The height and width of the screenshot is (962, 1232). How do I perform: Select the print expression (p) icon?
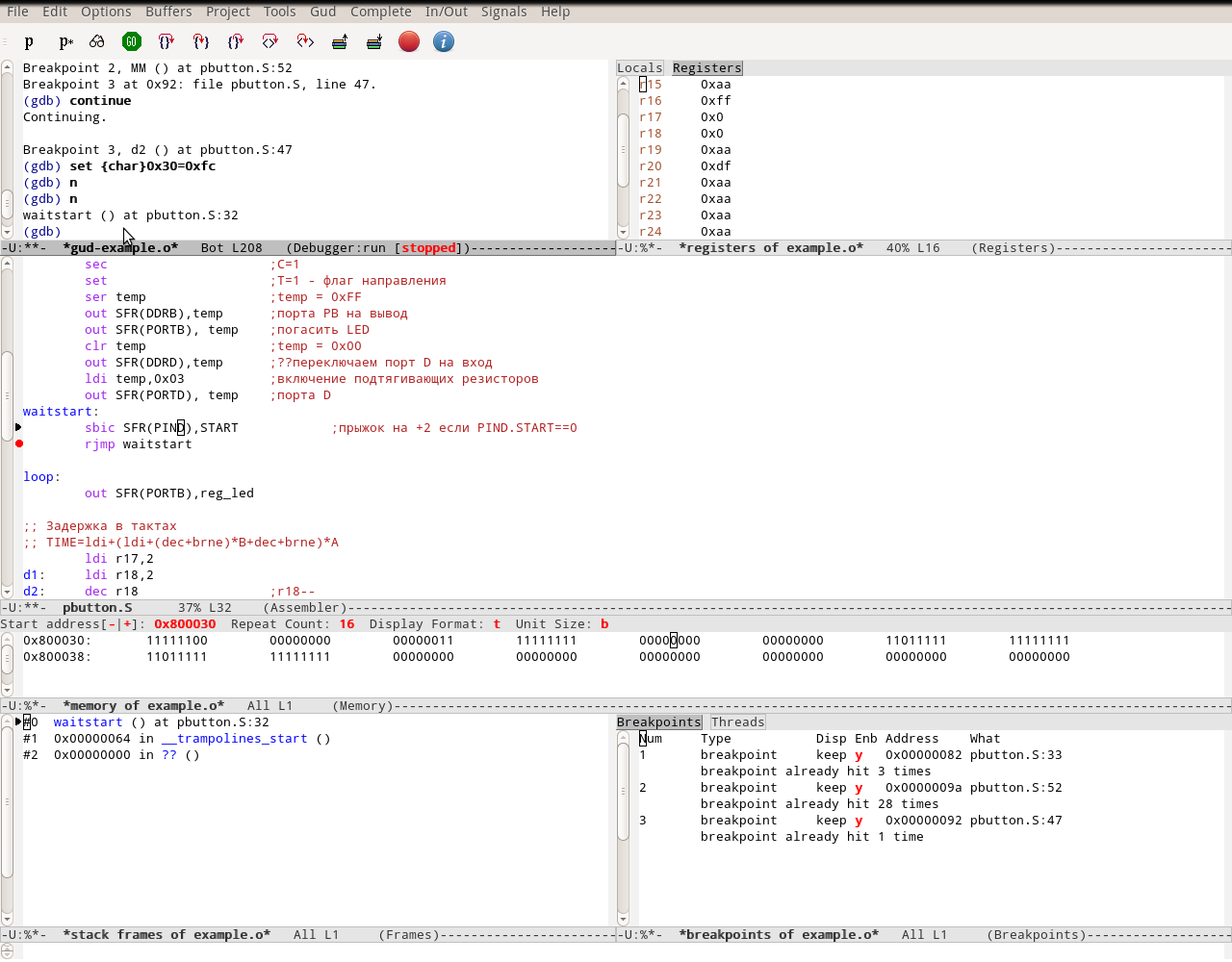point(28,41)
